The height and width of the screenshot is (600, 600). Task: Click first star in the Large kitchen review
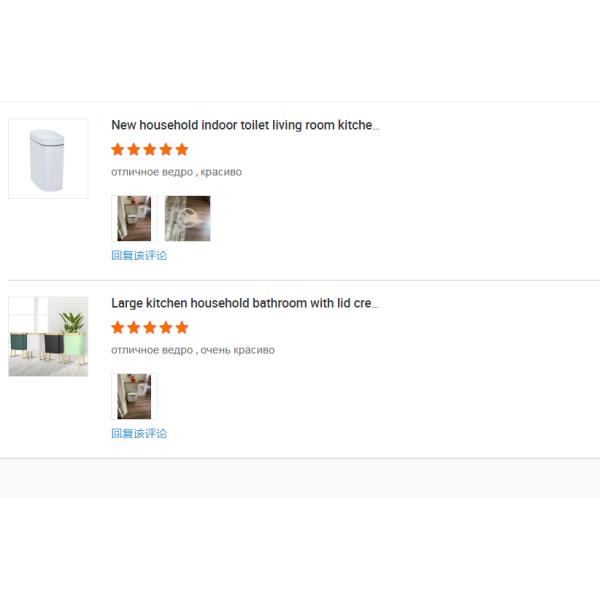118,328
